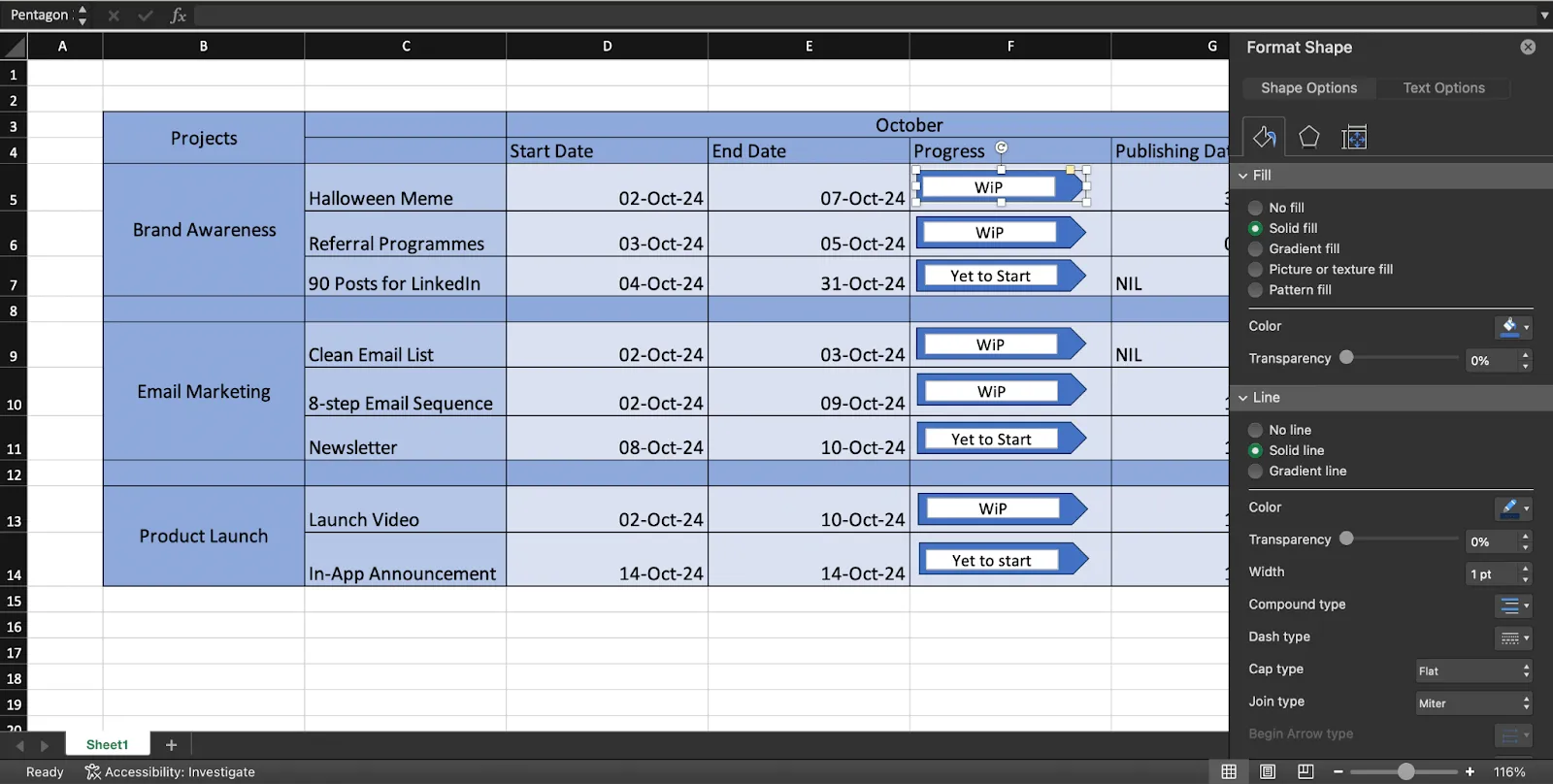Click the Email Marketing merged cell
This screenshot has height=784, width=1553.
(204, 391)
